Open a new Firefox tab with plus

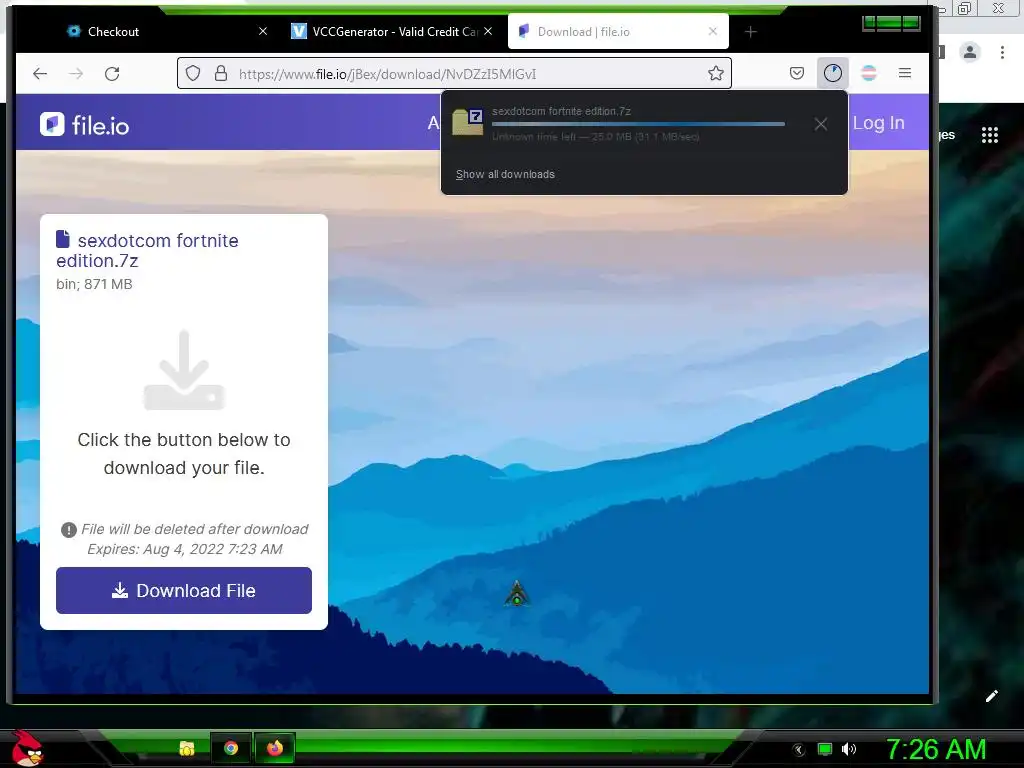[750, 31]
